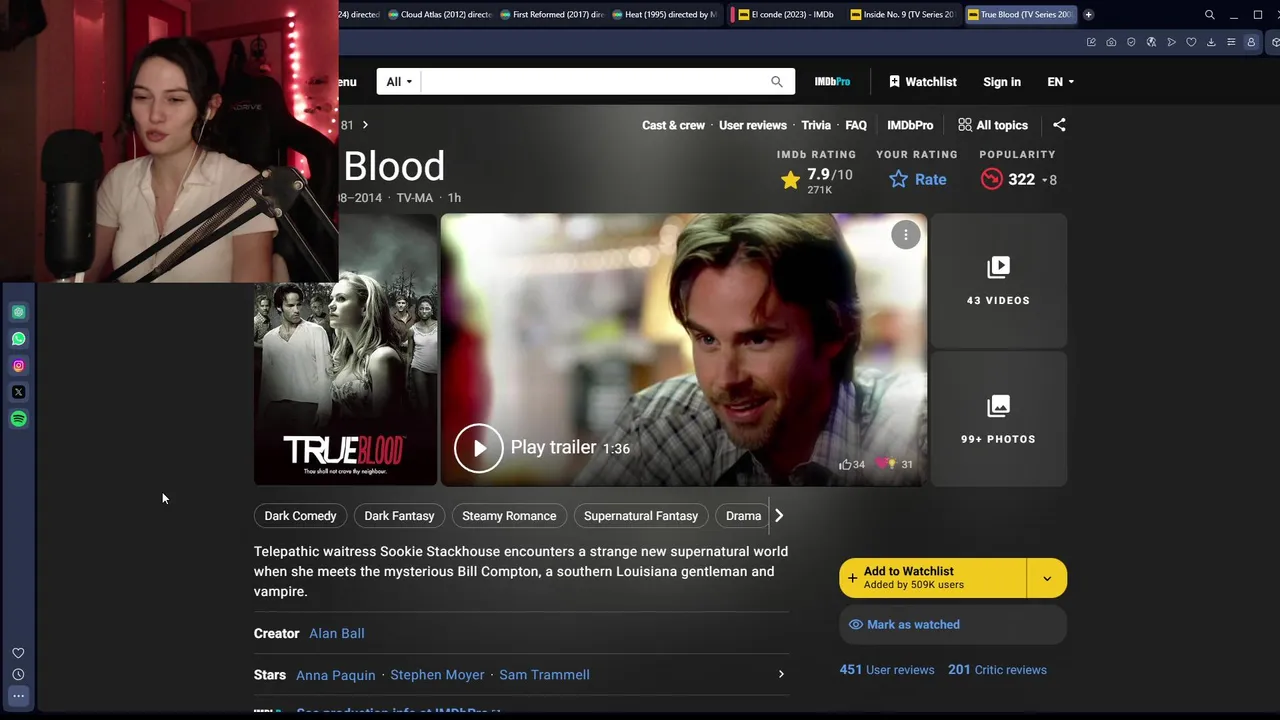Open Watchlist in header
Screen dimensions: 1280x720
click(923, 82)
